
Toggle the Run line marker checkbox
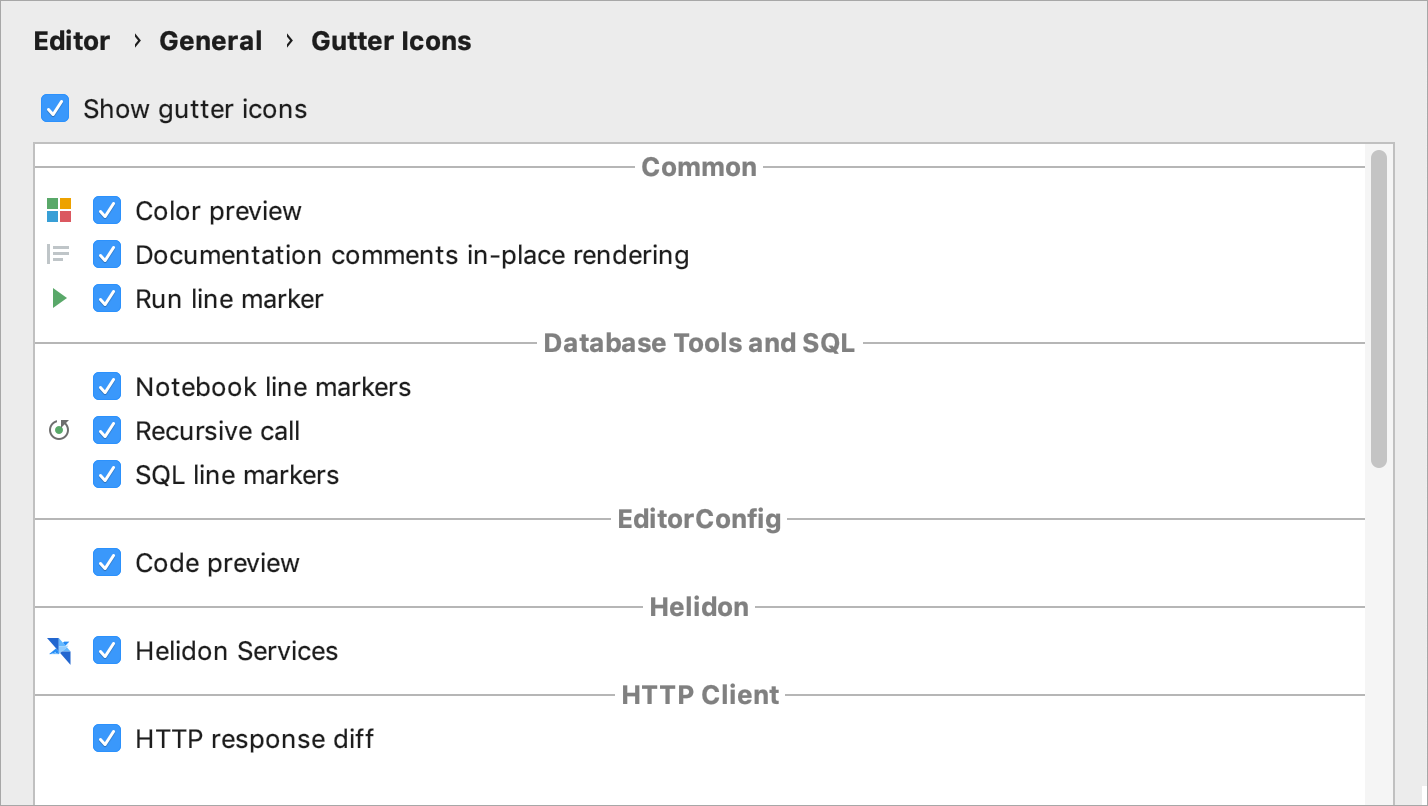[x=107, y=298]
